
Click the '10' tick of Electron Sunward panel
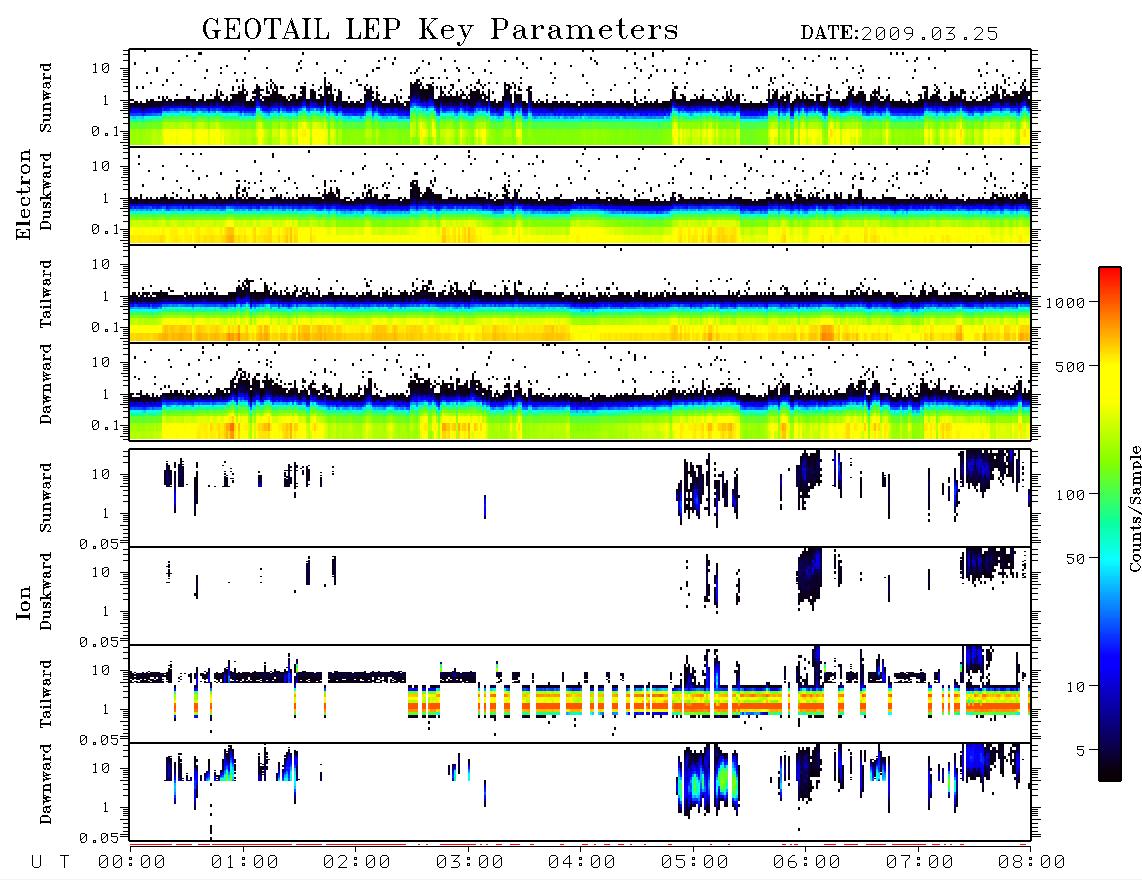tap(101, 68)
